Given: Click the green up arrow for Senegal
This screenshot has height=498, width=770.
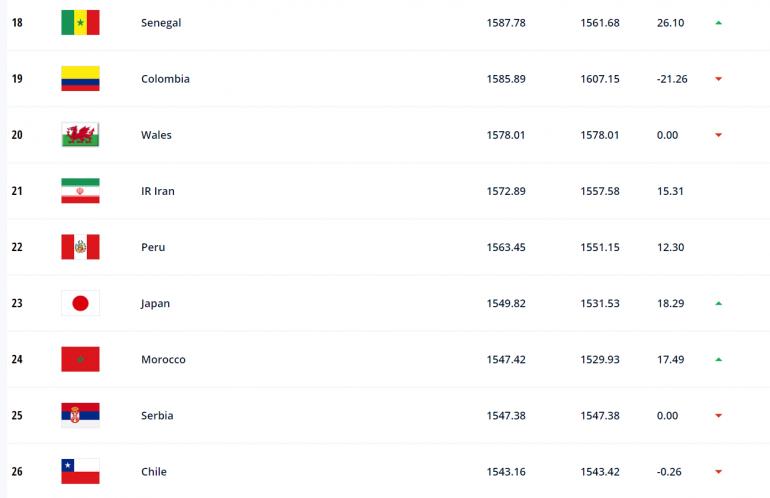Looking at the screenshot, I should (x=718, y=23).
